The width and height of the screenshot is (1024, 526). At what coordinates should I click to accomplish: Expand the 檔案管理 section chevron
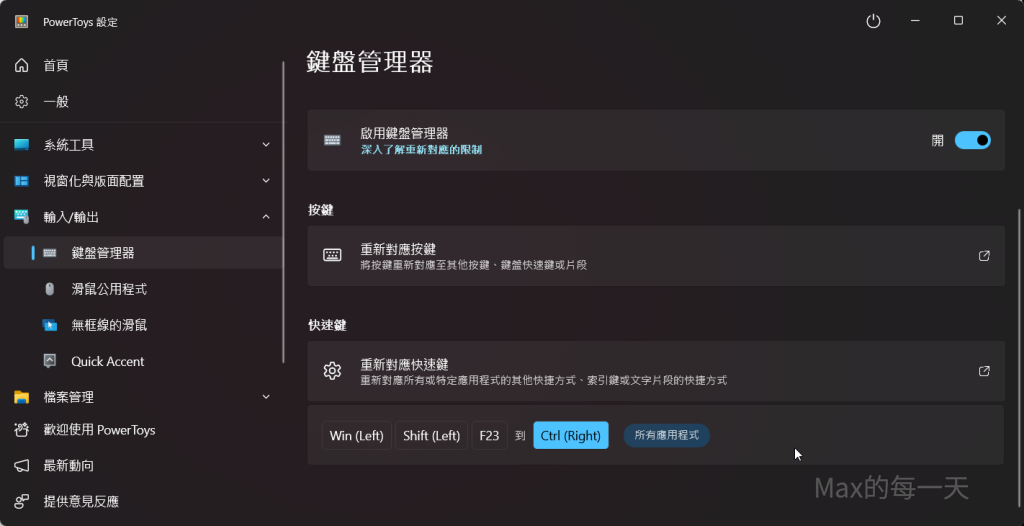coord(266,397)
